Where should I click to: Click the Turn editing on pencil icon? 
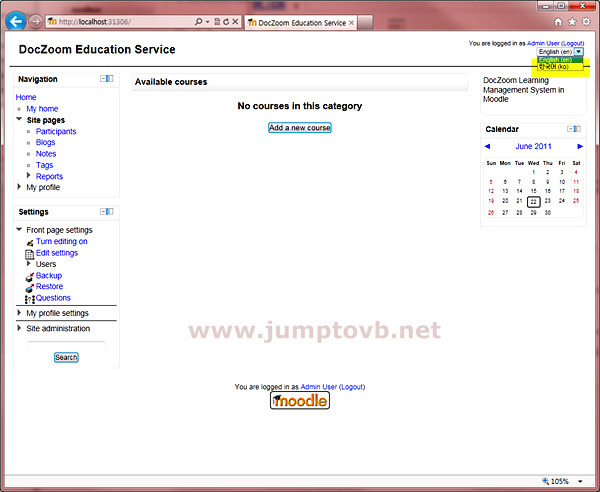tap(29, 243)
